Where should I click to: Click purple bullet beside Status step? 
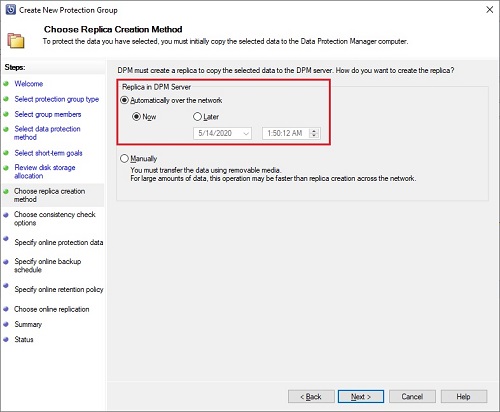(x=6, y=339)
